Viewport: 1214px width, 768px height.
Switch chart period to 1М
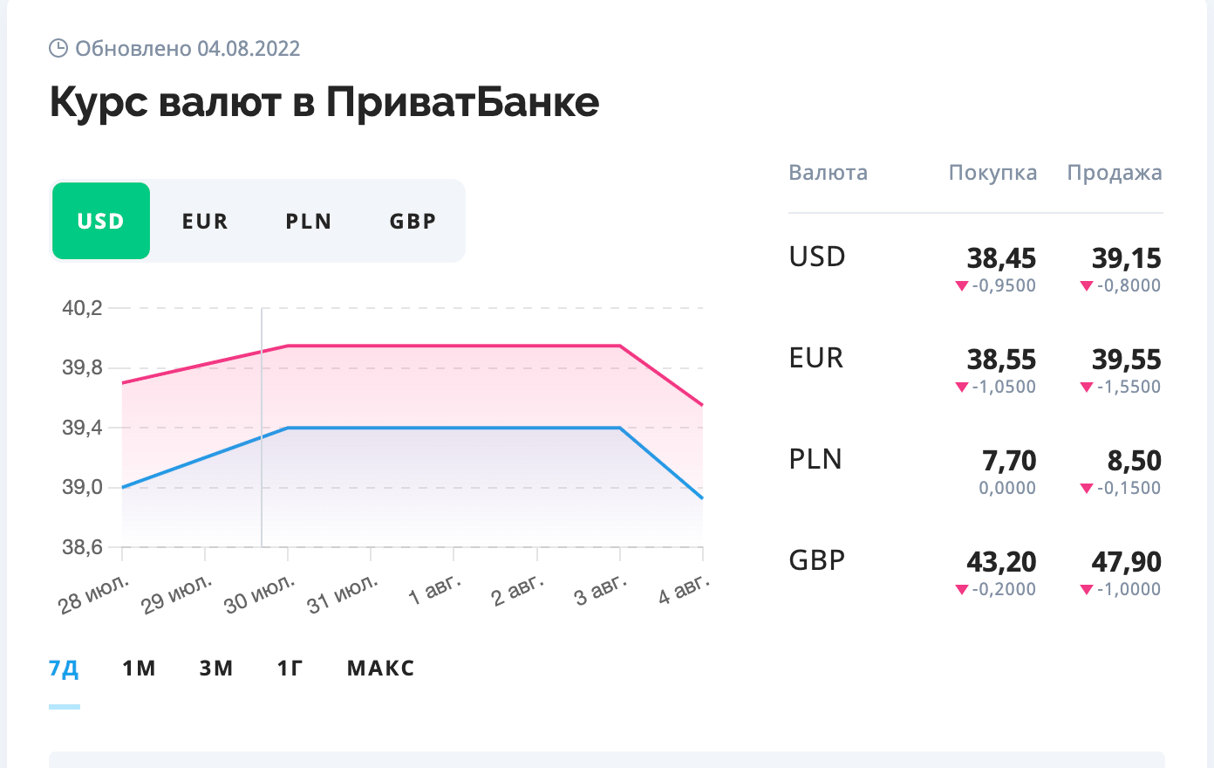point(139,668)
